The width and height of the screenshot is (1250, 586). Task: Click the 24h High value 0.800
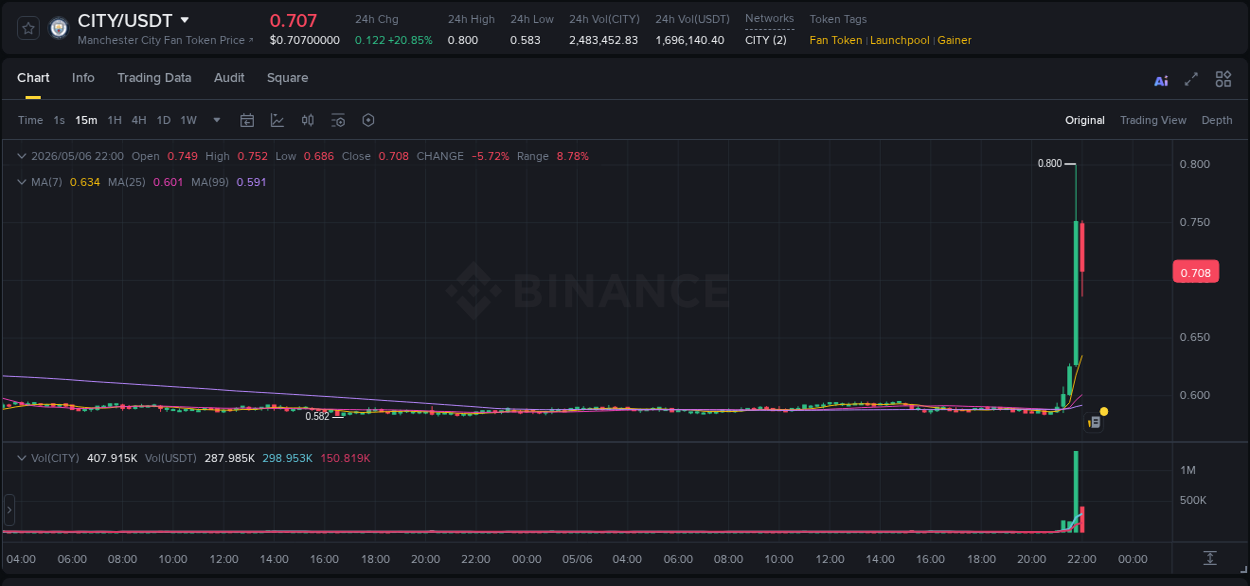coord(462,40)
